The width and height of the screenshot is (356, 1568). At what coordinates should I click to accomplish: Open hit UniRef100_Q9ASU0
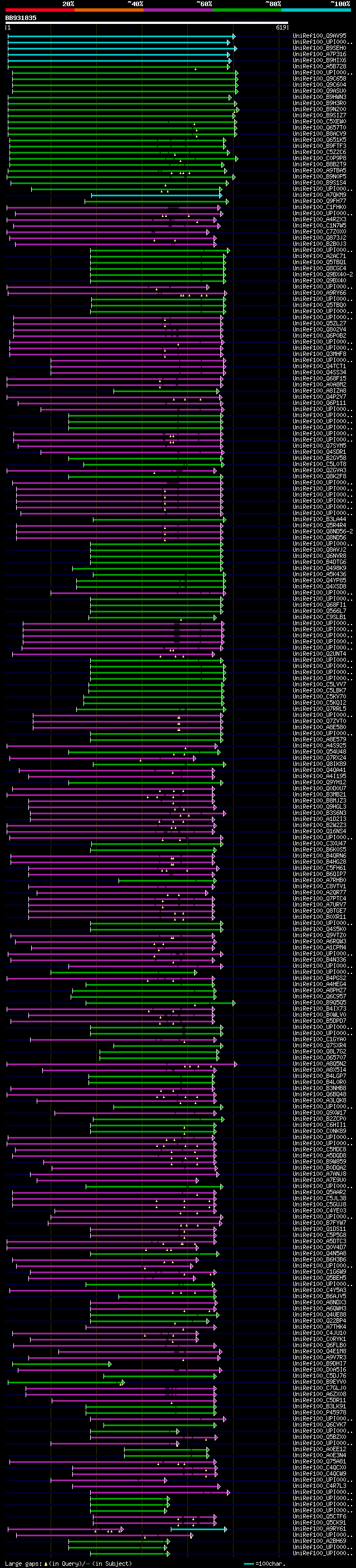[319, 91]
